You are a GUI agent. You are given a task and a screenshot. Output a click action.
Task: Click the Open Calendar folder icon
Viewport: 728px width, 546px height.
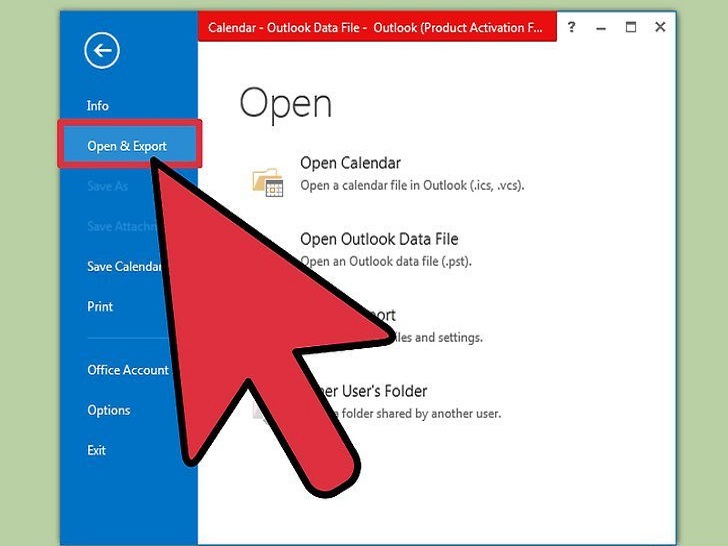point(267,182)
